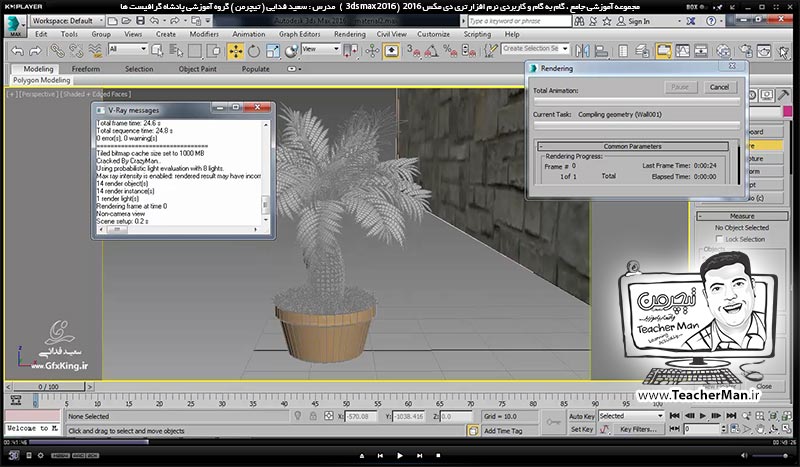Activate the Select and Move tool

235,51
